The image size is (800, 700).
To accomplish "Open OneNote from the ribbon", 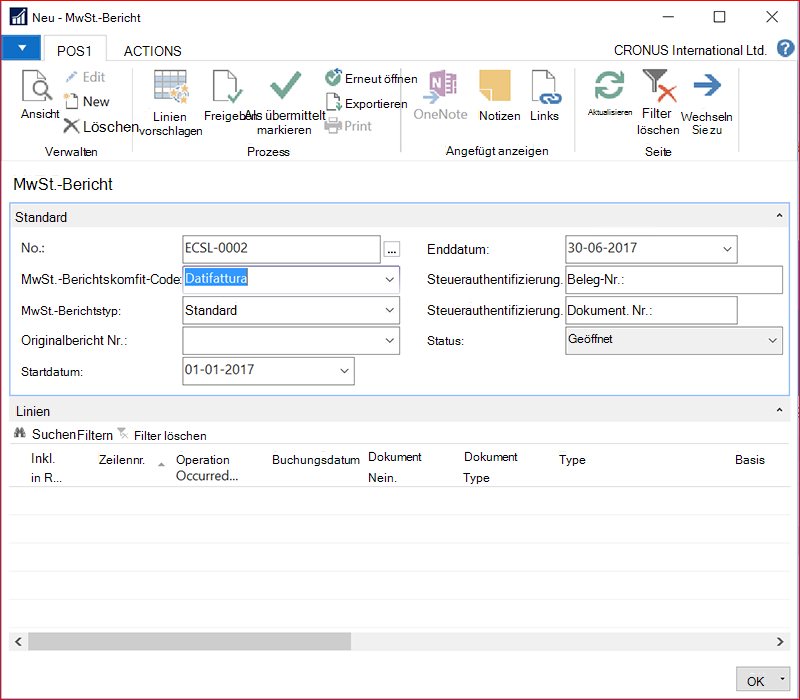I will tap(440, 95).
